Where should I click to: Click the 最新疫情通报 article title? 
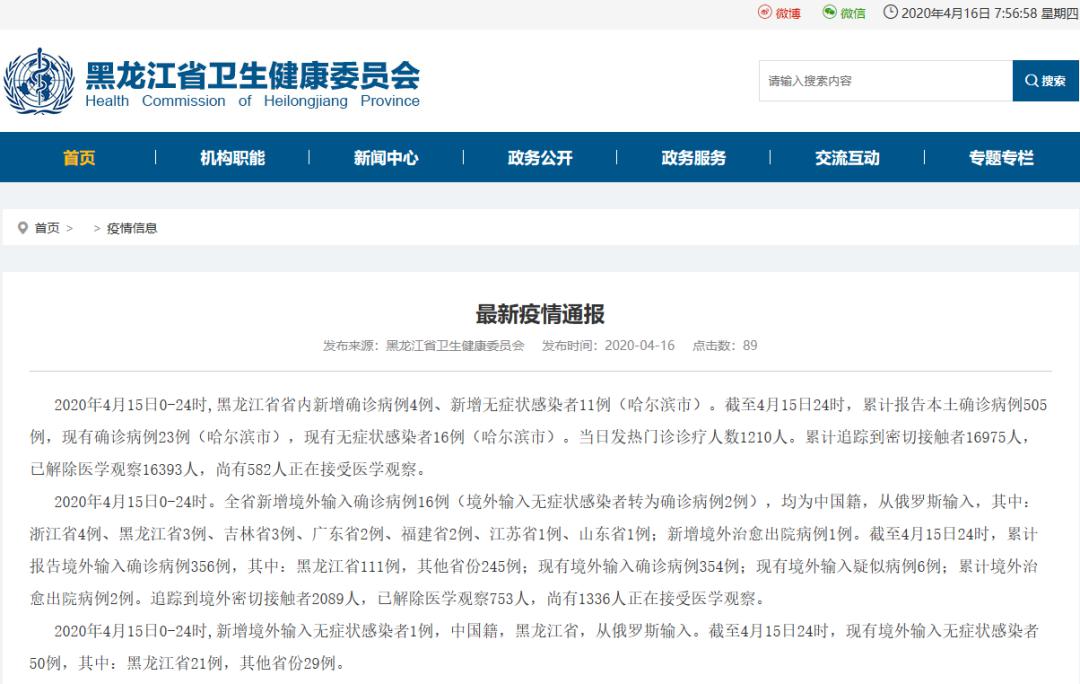[x=540, y=314]
